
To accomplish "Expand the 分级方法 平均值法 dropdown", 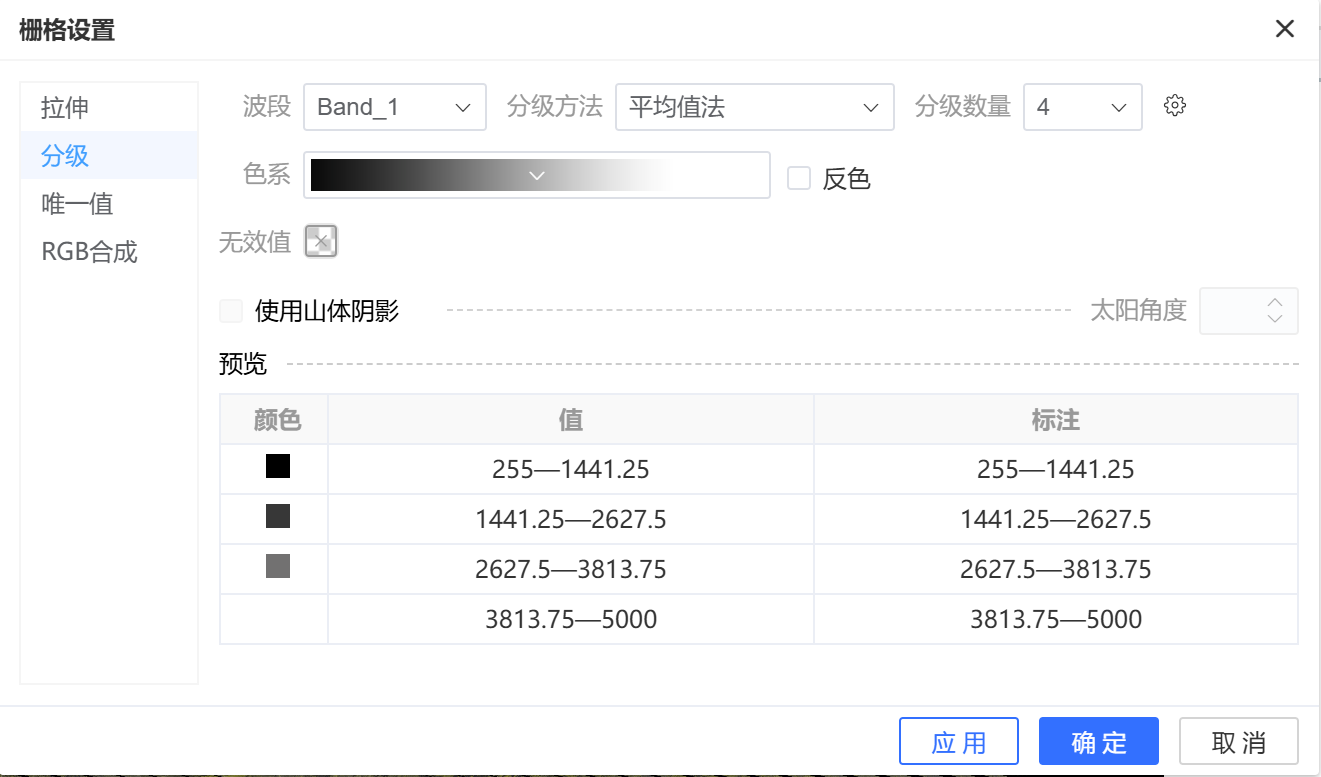I will click(754, 107).
